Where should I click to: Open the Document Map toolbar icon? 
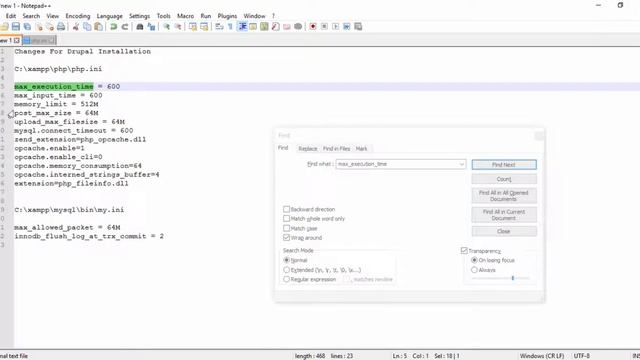(x=264, y=27)
